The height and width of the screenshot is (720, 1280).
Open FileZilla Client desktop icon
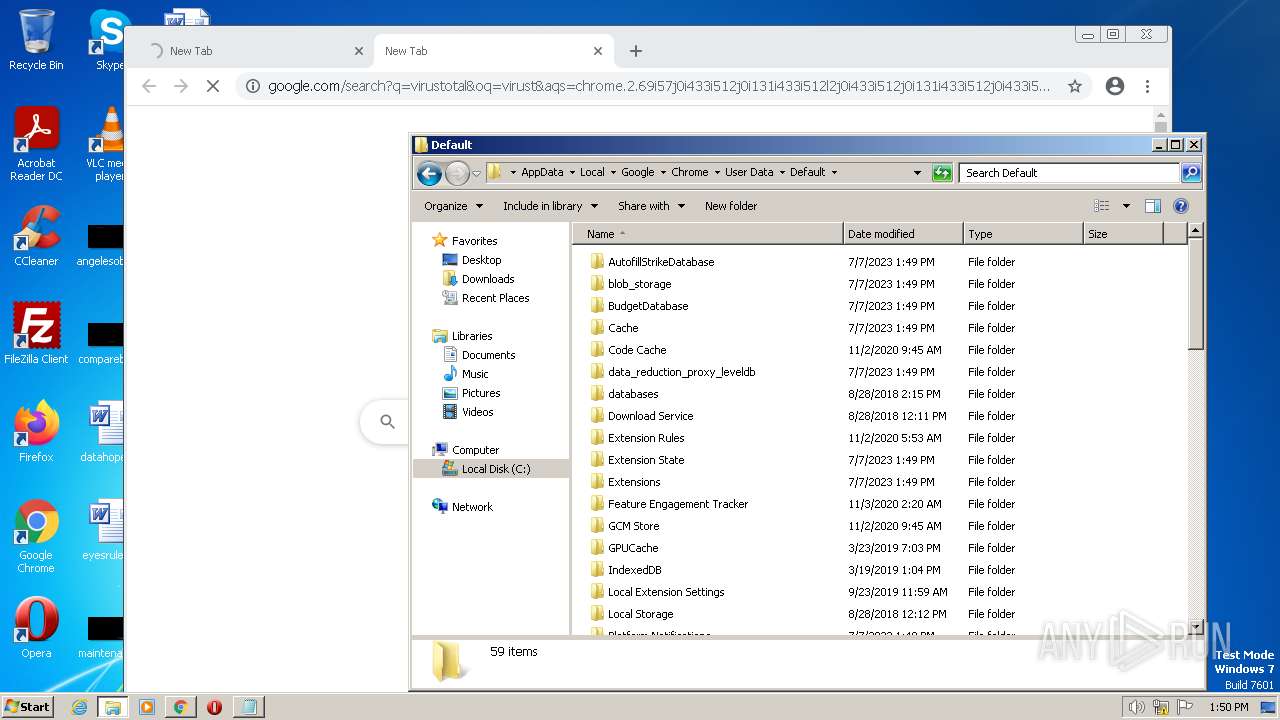(x=36, y=334)
